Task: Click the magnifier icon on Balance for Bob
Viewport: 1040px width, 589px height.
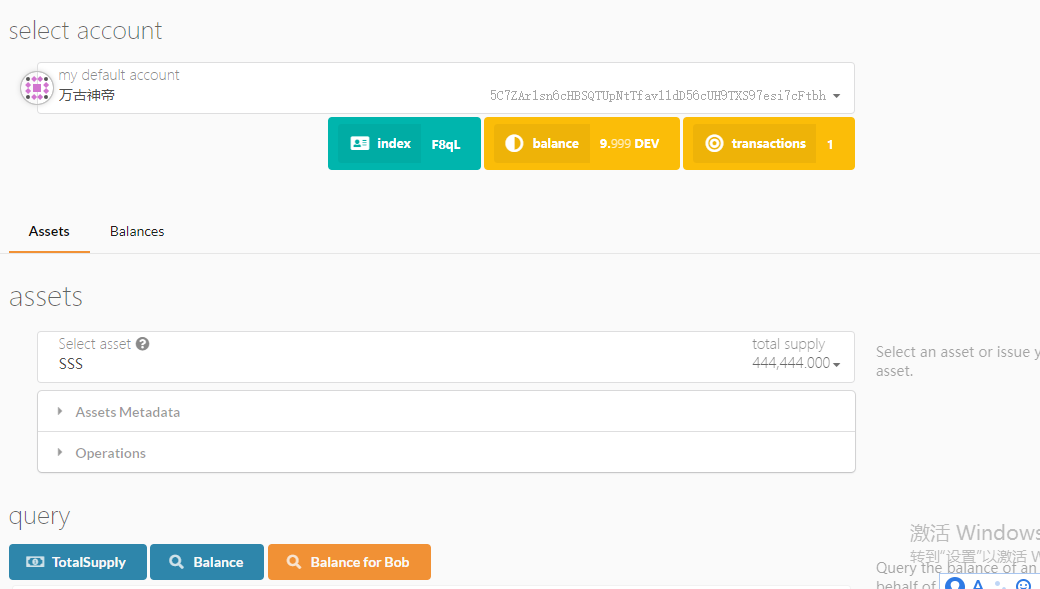Action: (x=294, y=562)
